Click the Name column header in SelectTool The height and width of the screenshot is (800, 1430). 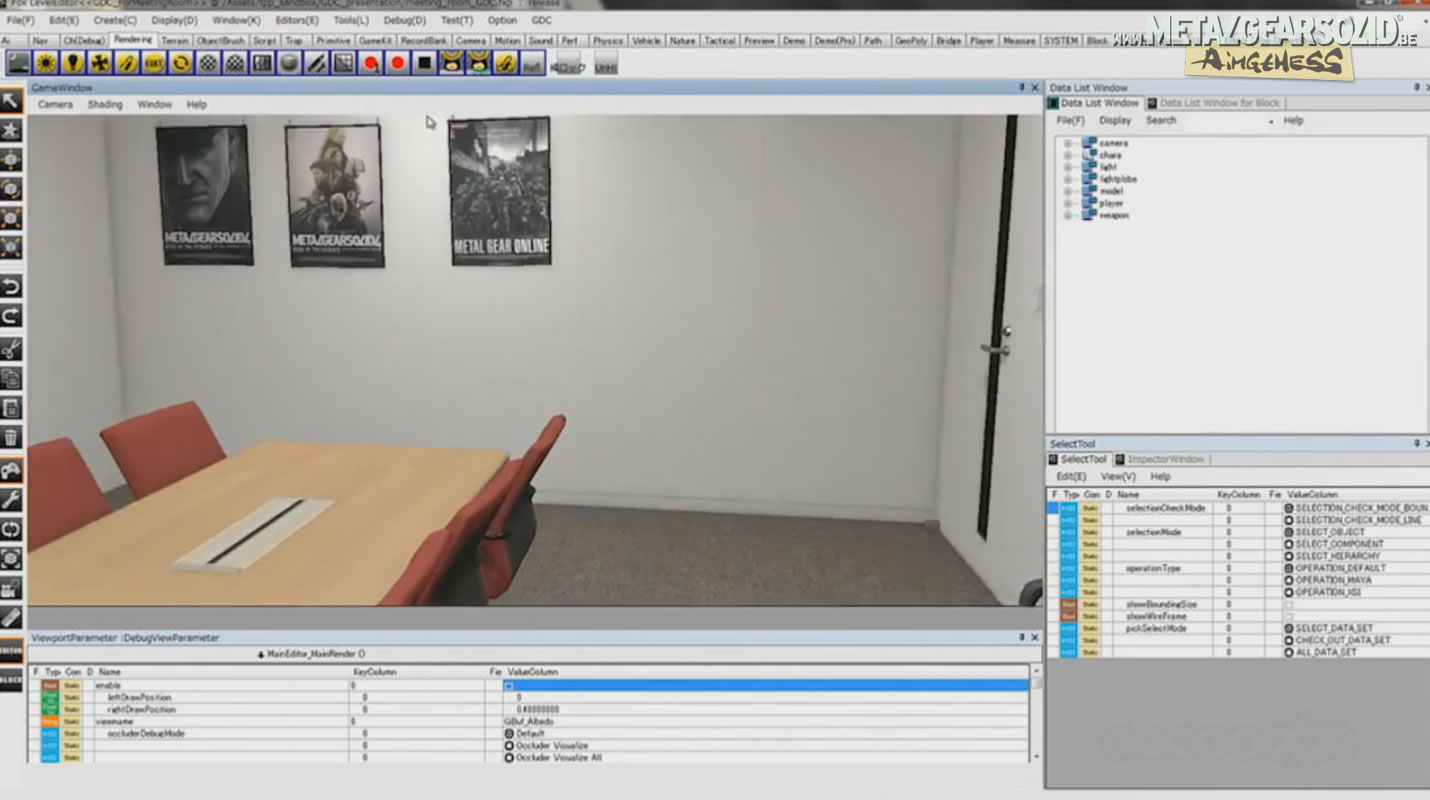pos(1128,494)
